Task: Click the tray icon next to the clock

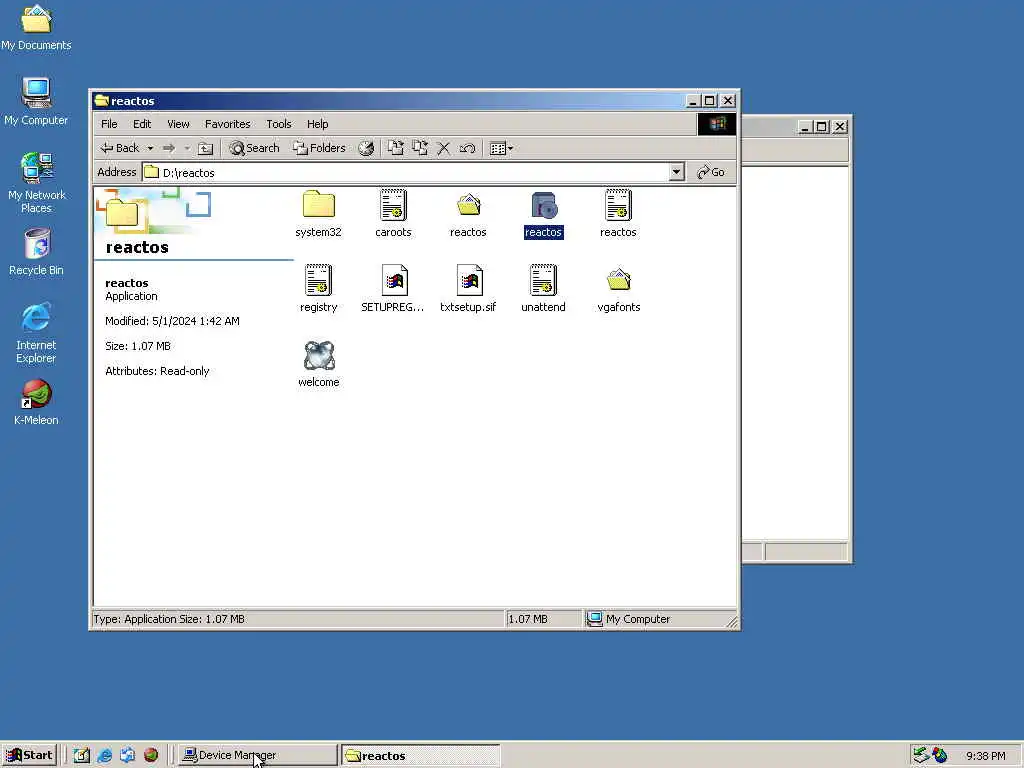Action: (940, 756)
